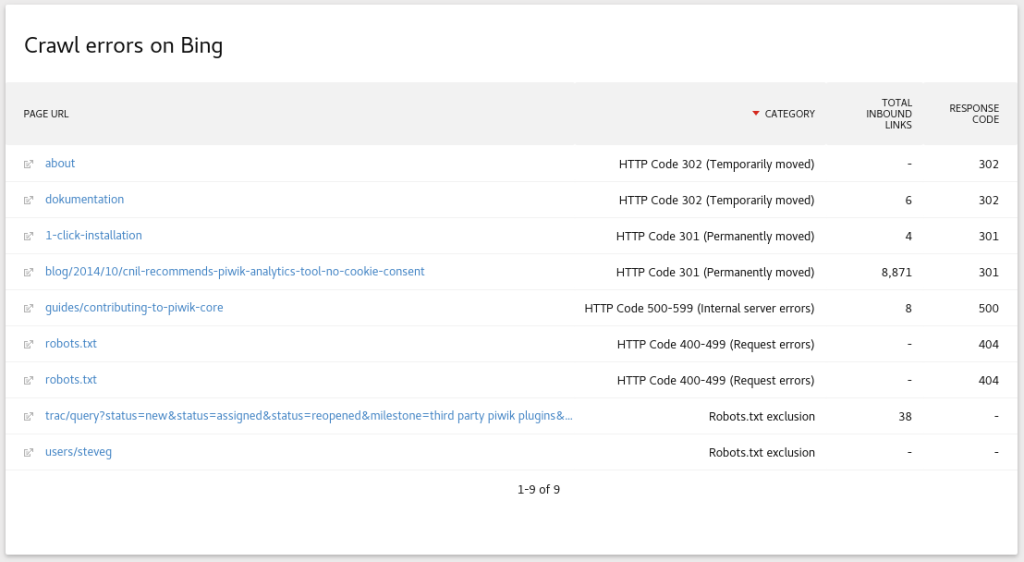1024x562 pixels.
Task: Open the dokumentation URL link
Action: [84, 200]
